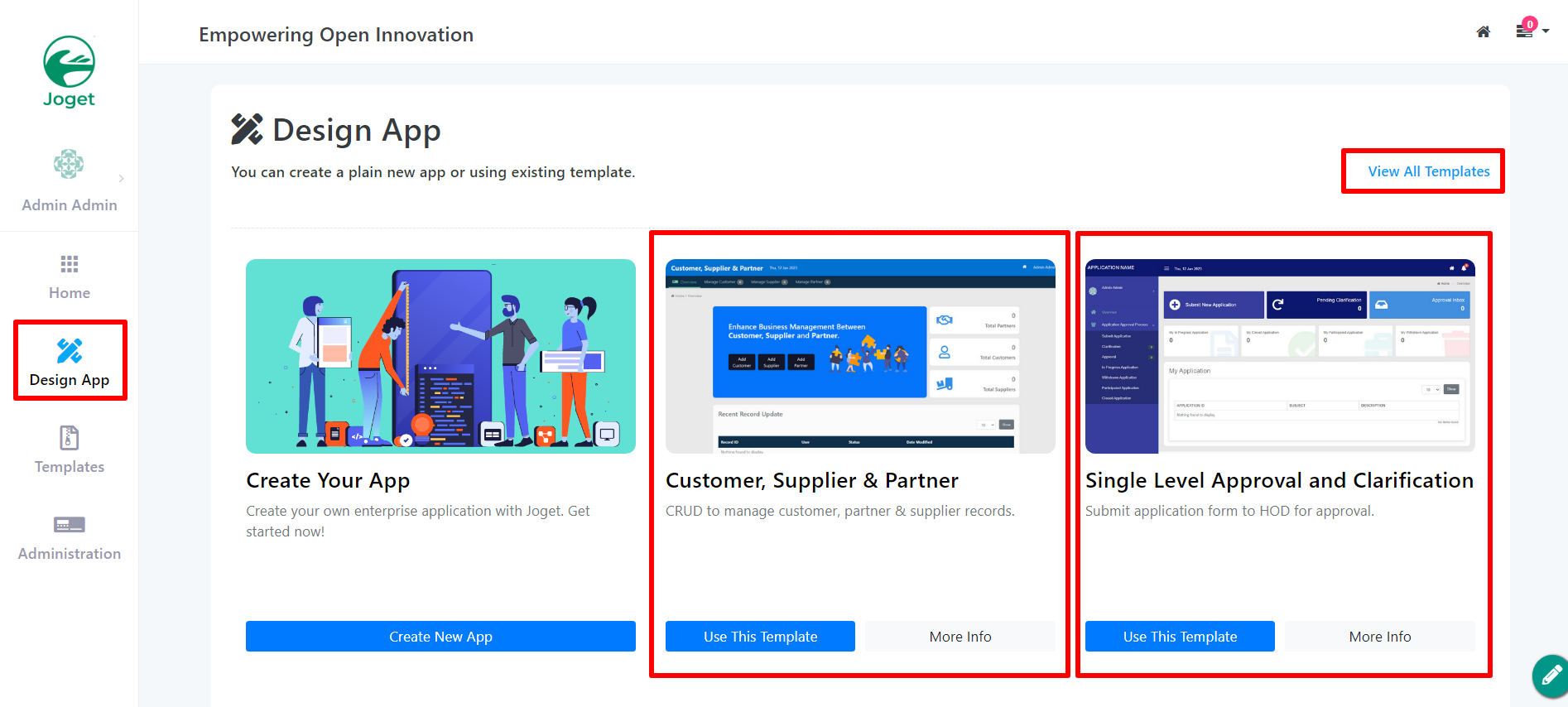The image size is (1568, 707).
Task: Click the green pencil quick edit button
Action: pyautogui.click(x=1551, y=676)
